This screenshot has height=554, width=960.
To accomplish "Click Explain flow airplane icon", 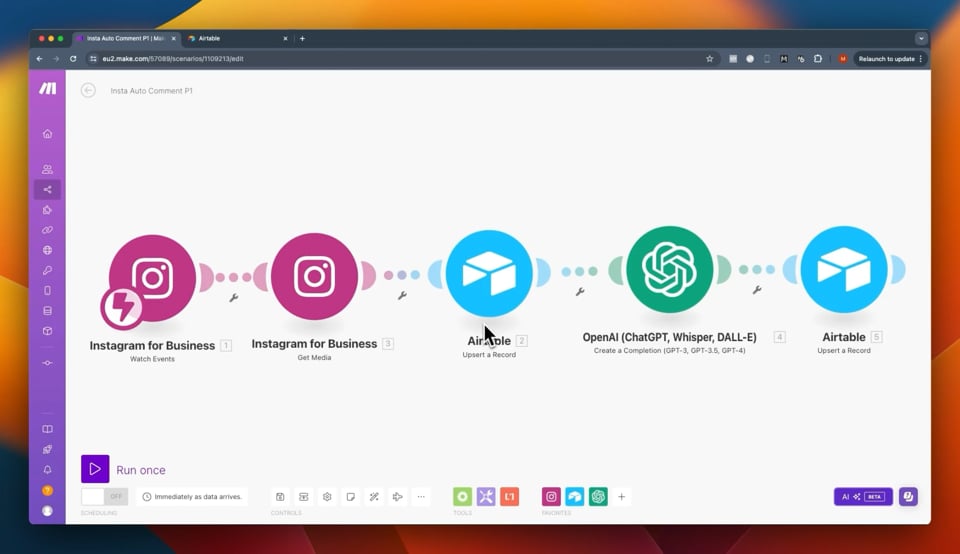I will (x=397, y=496).
